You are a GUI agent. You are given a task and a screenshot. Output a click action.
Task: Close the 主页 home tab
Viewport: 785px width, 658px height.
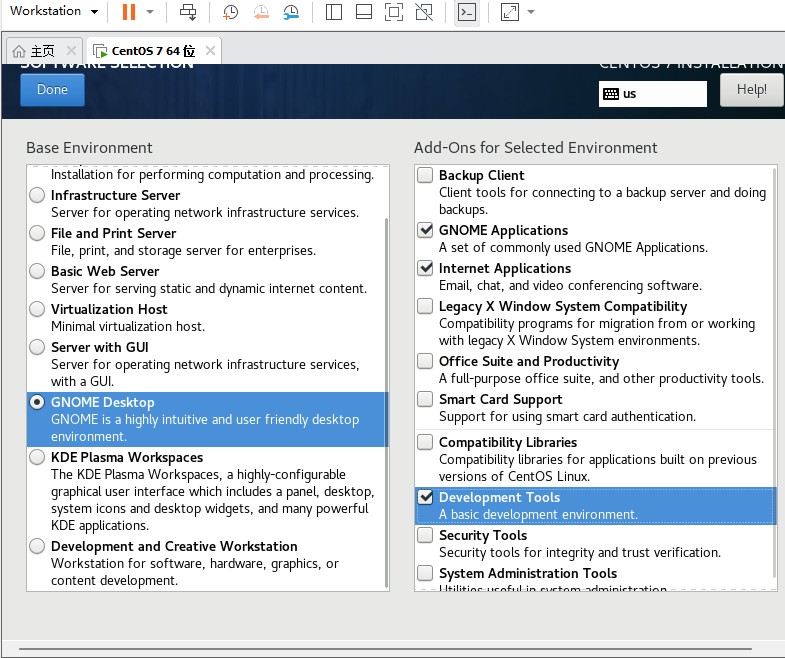(x=71, y=51)
